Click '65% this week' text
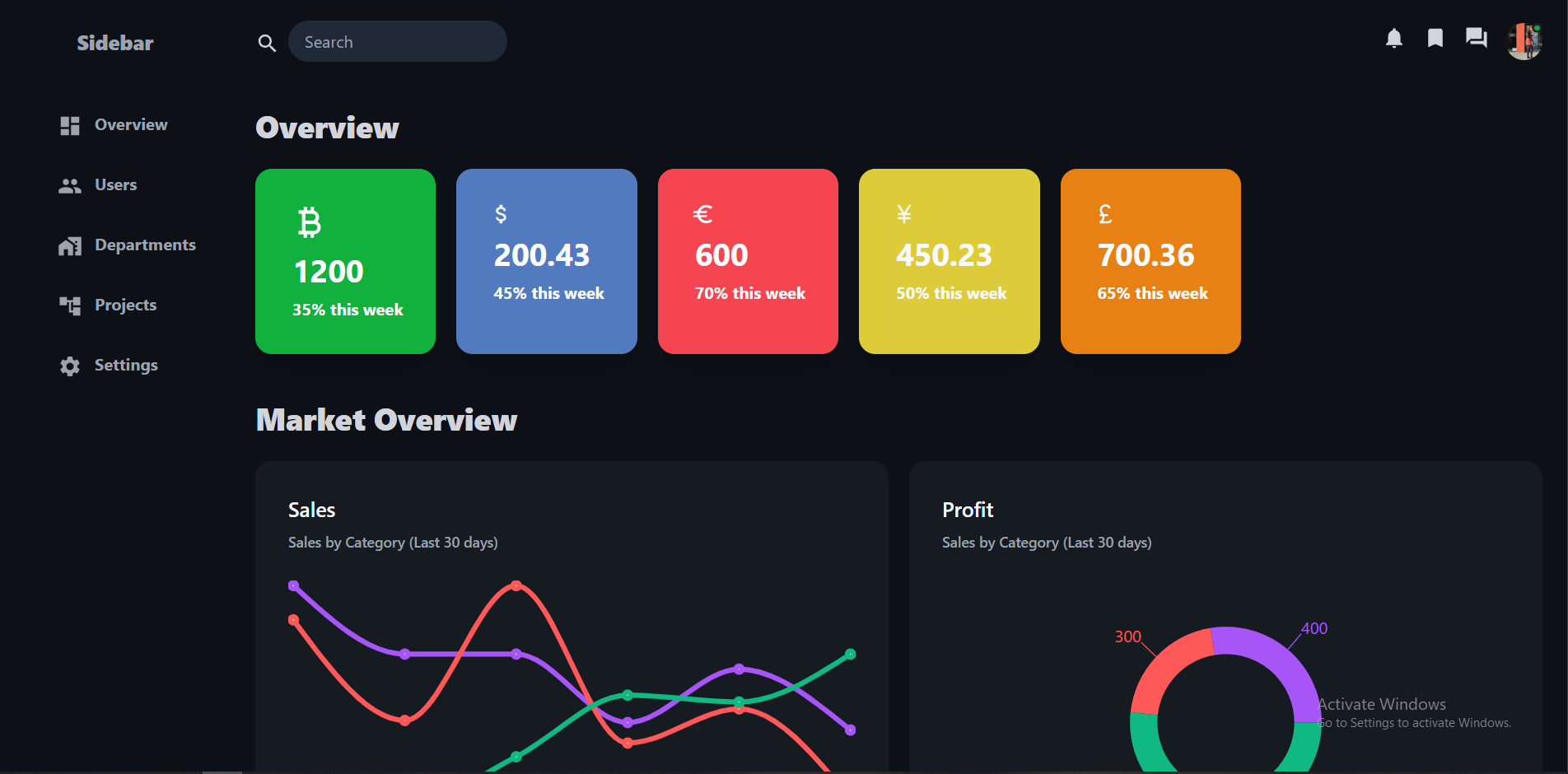This screenshot has width=1568, height=774. click(x=1153, y=293)
